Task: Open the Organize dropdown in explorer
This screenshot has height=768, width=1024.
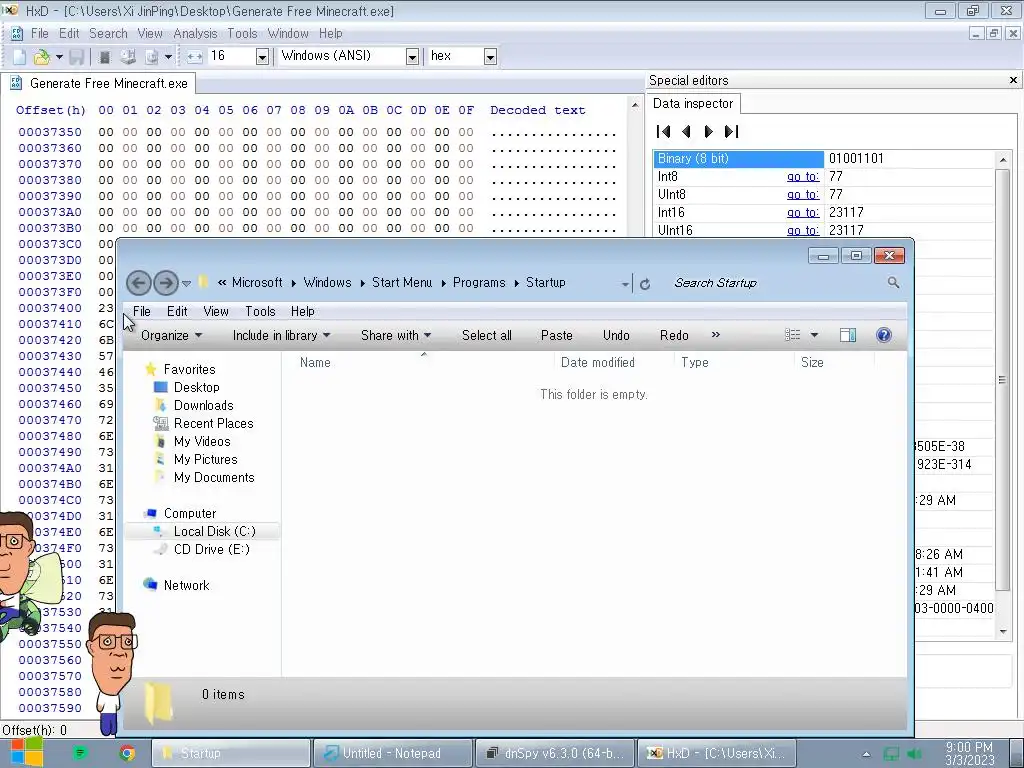Action: point(171,335)
